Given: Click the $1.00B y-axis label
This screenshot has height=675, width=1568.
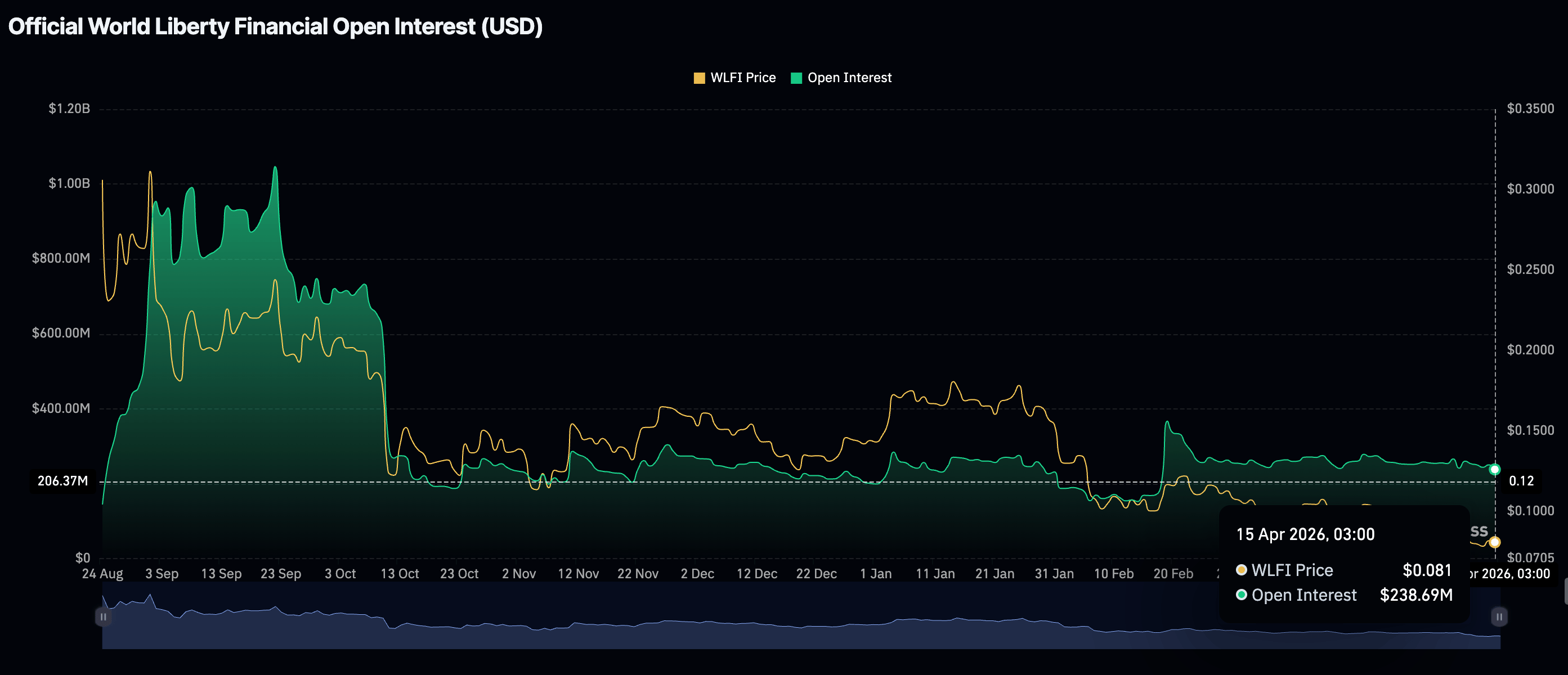Looking at the screenshot, I should click(69, 183).
